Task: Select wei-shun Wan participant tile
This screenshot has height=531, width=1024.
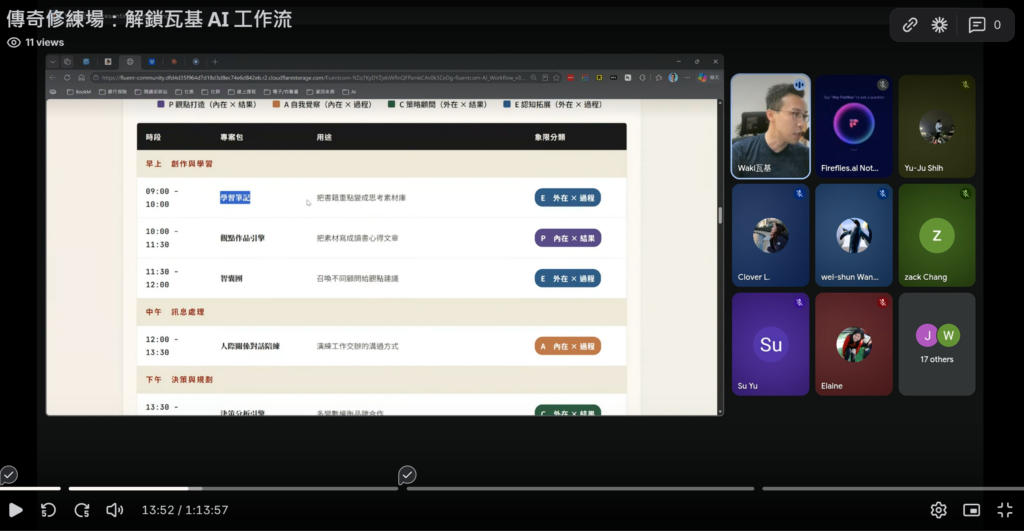Action: pos(854,235)
